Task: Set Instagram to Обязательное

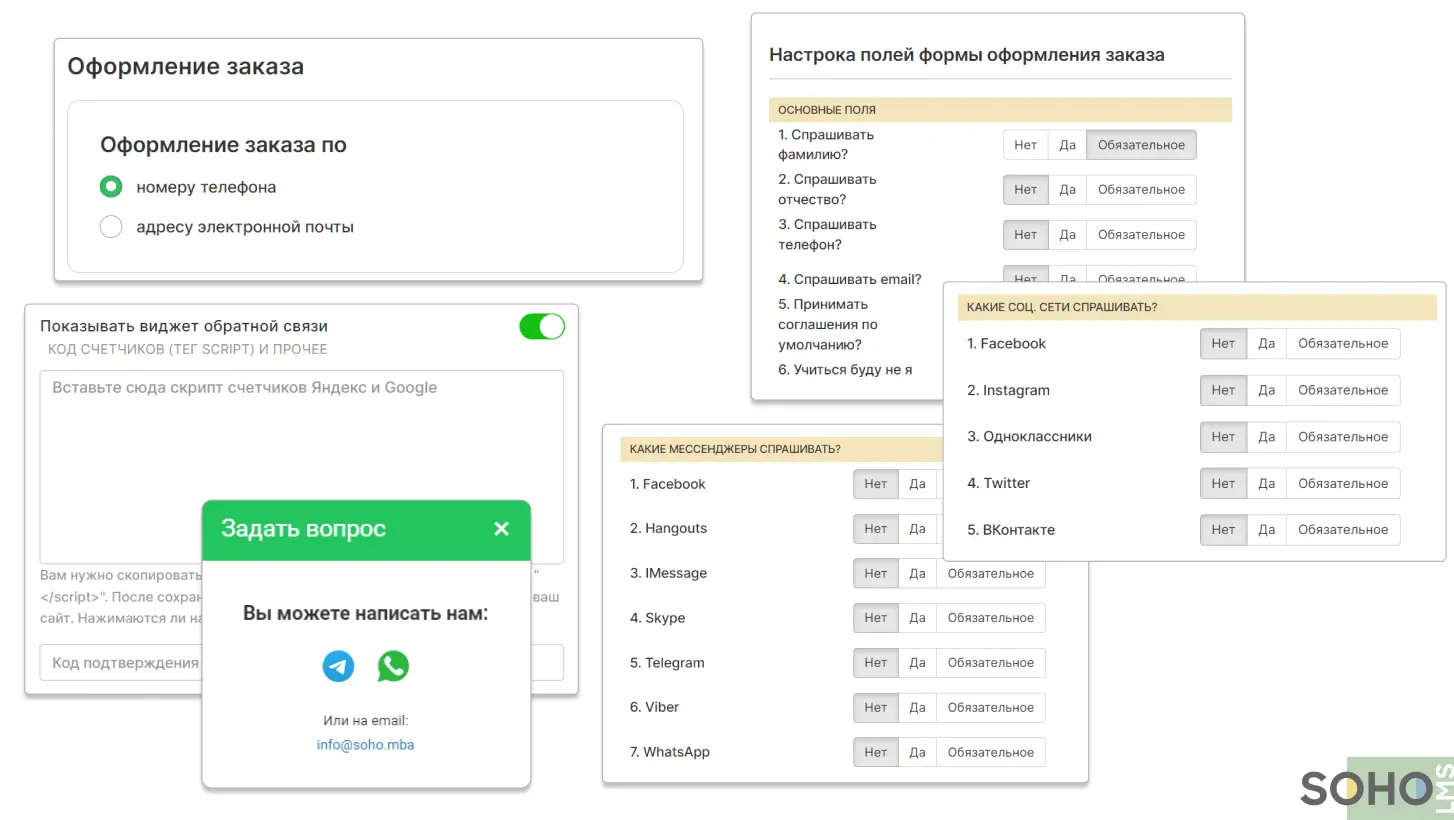Action: coord(1343,391)
